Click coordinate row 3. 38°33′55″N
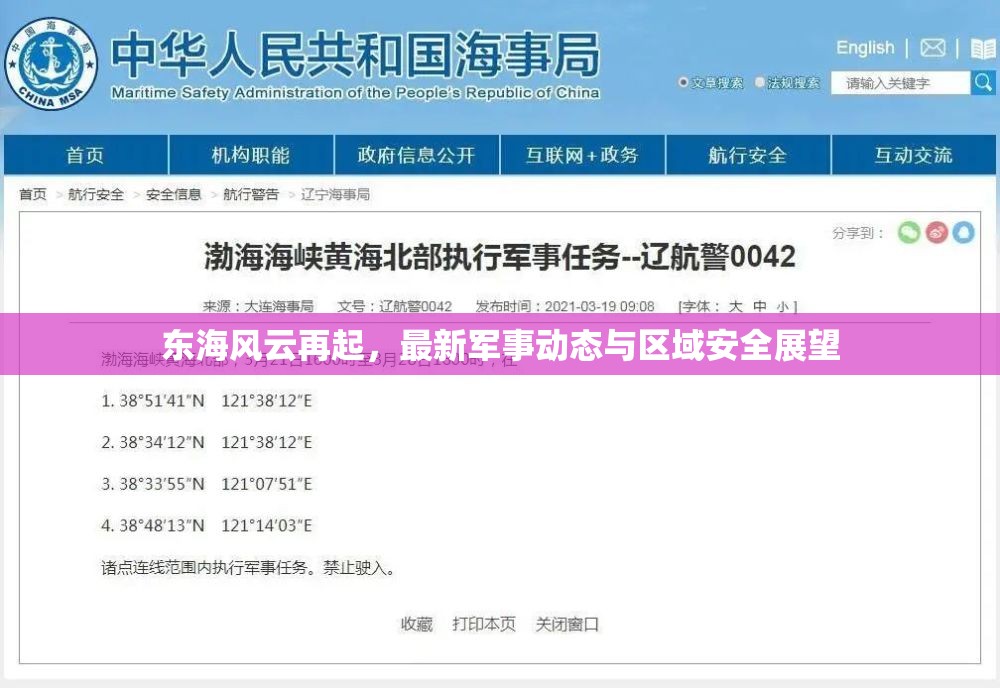 207,484
